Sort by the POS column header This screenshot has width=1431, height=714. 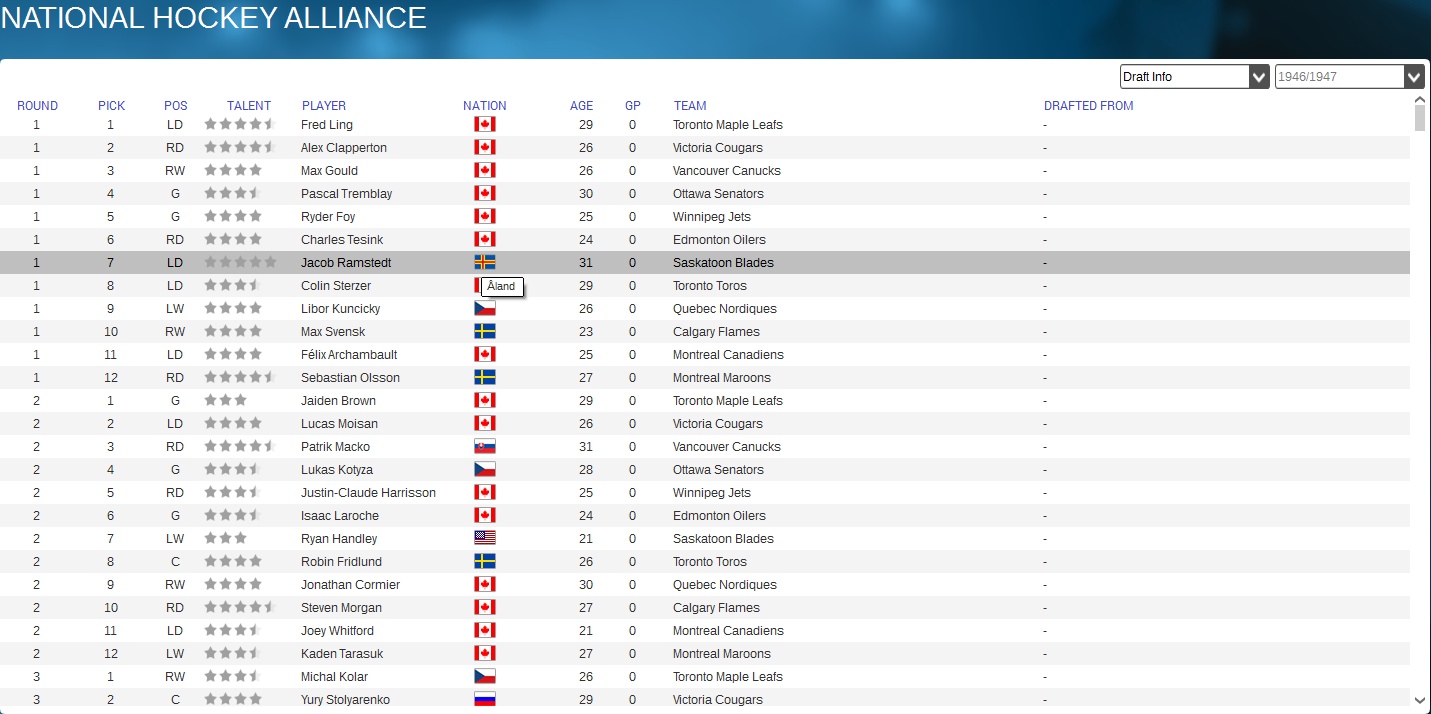[x=176, y=106]
